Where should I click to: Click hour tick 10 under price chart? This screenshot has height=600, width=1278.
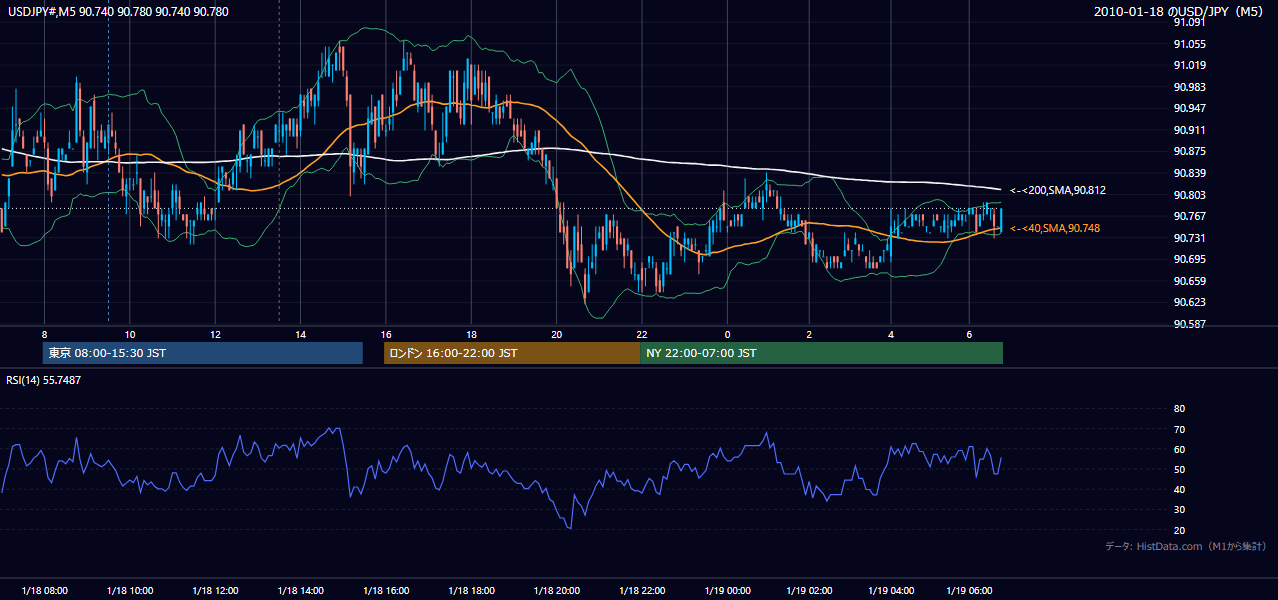pos(130,333)
